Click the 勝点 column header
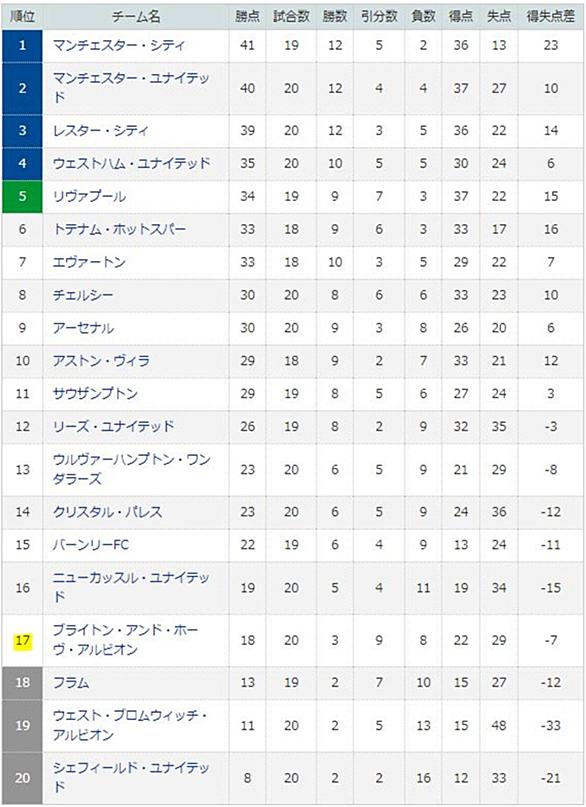The height and width of the screenshot is (807, 586). (247, 16)
